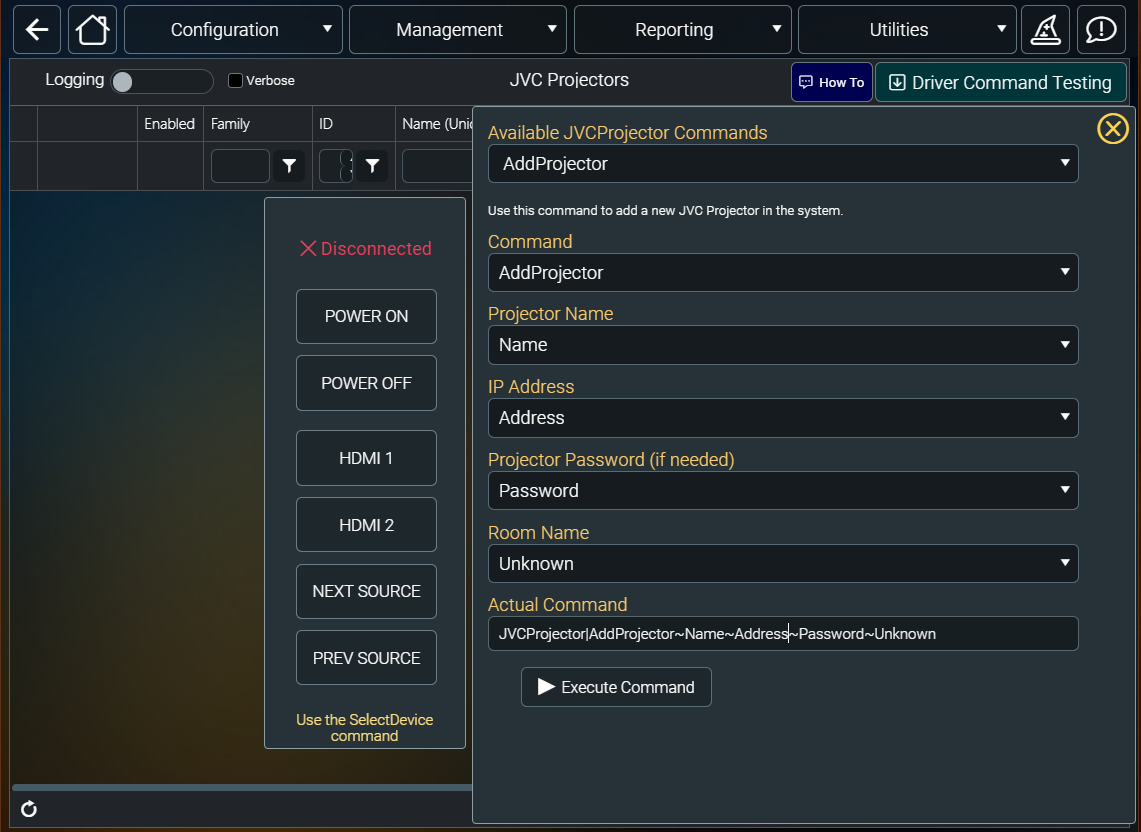Screen dimensions: 1141x832
Task: Launch the wizard hat icon
Action: (x=1046, y=30)
